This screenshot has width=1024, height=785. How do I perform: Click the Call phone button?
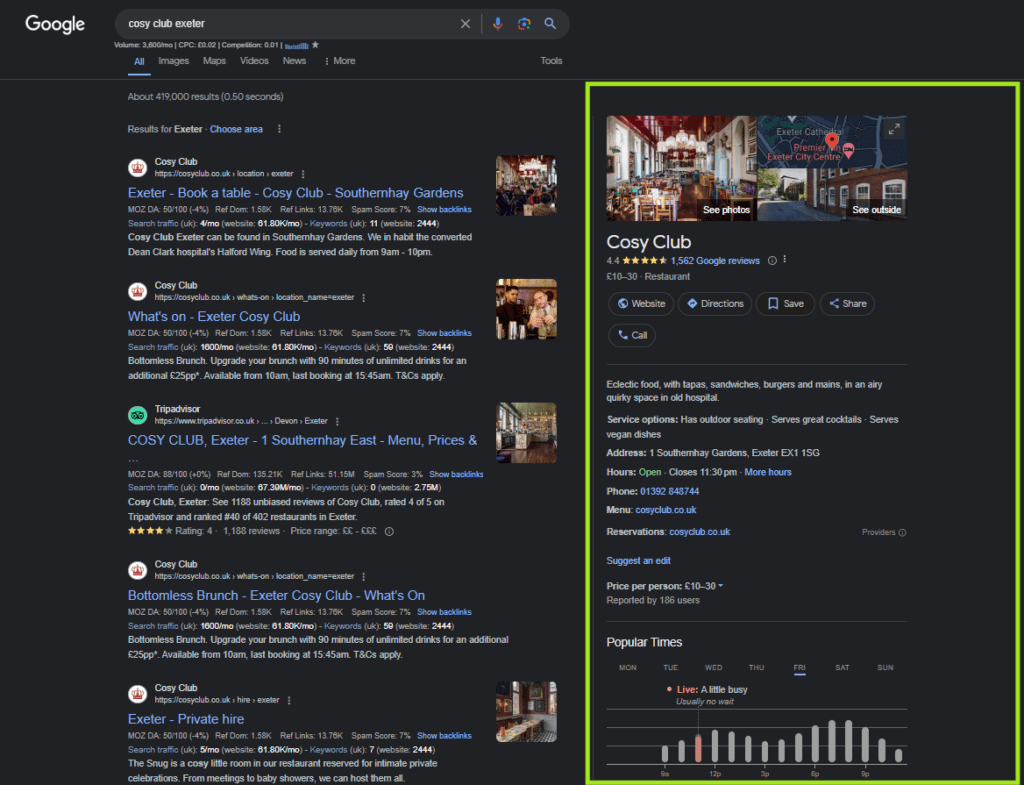[631, 335]
